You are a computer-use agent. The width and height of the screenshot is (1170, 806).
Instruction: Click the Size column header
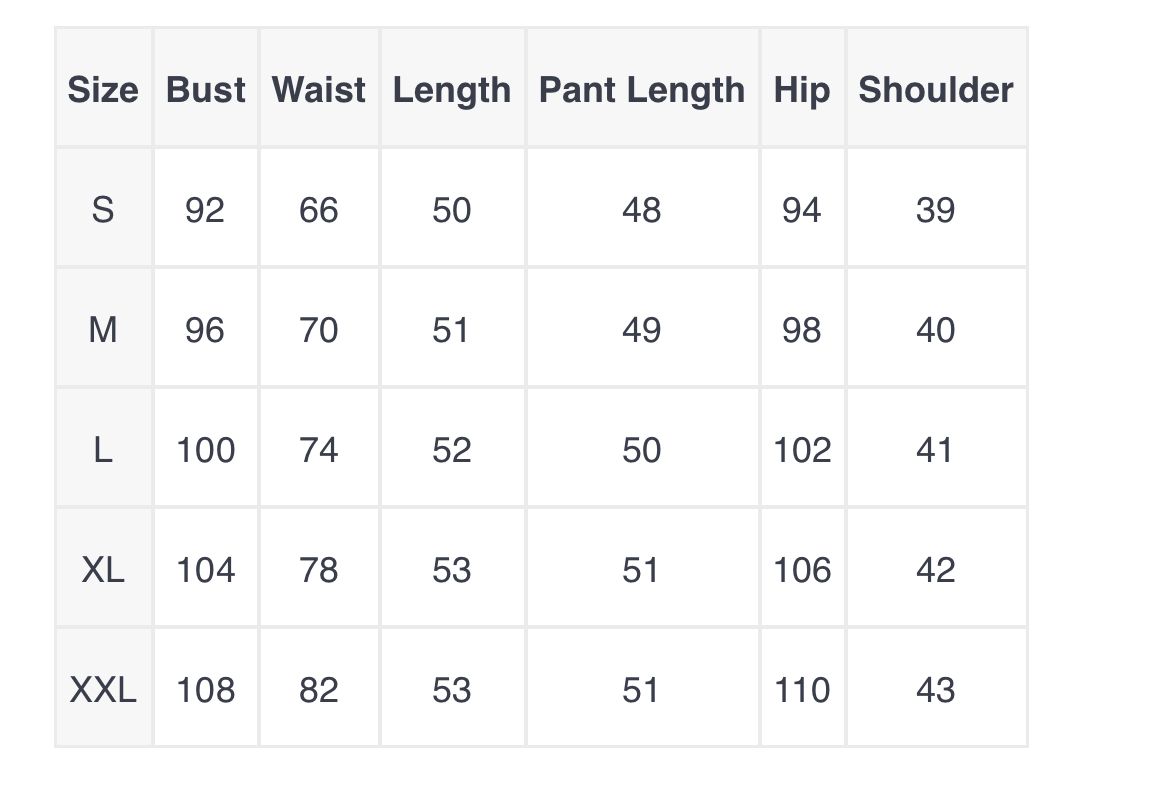point(103,90)
